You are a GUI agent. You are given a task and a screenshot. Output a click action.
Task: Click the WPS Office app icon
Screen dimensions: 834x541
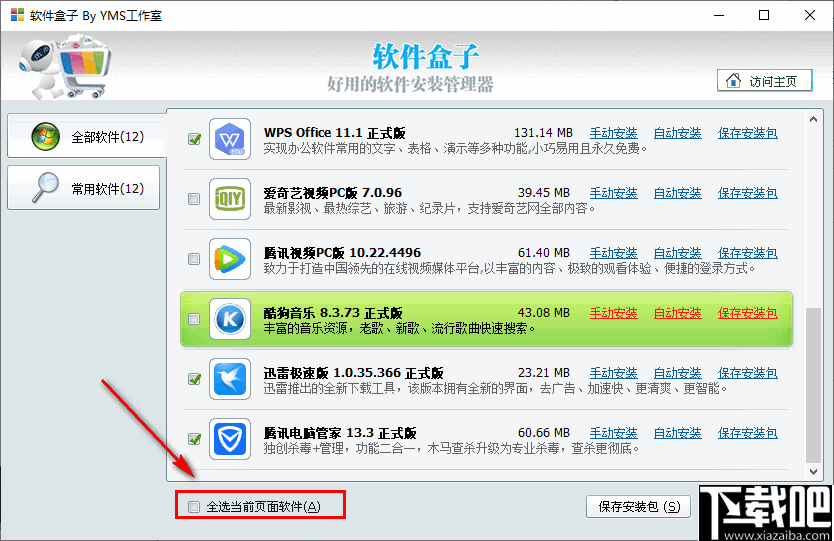230,139
